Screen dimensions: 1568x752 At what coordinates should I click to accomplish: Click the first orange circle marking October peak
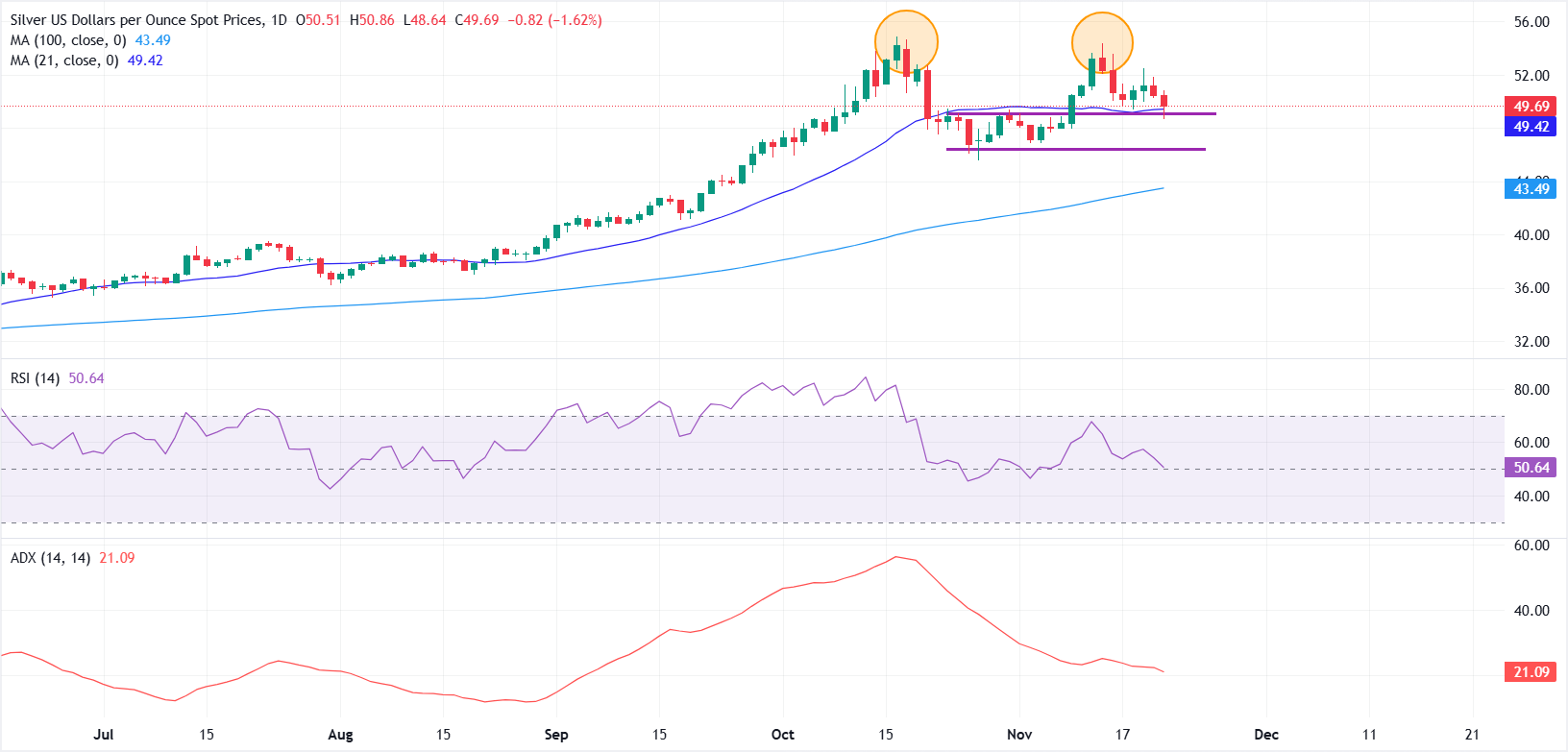(x=906, y=42)
